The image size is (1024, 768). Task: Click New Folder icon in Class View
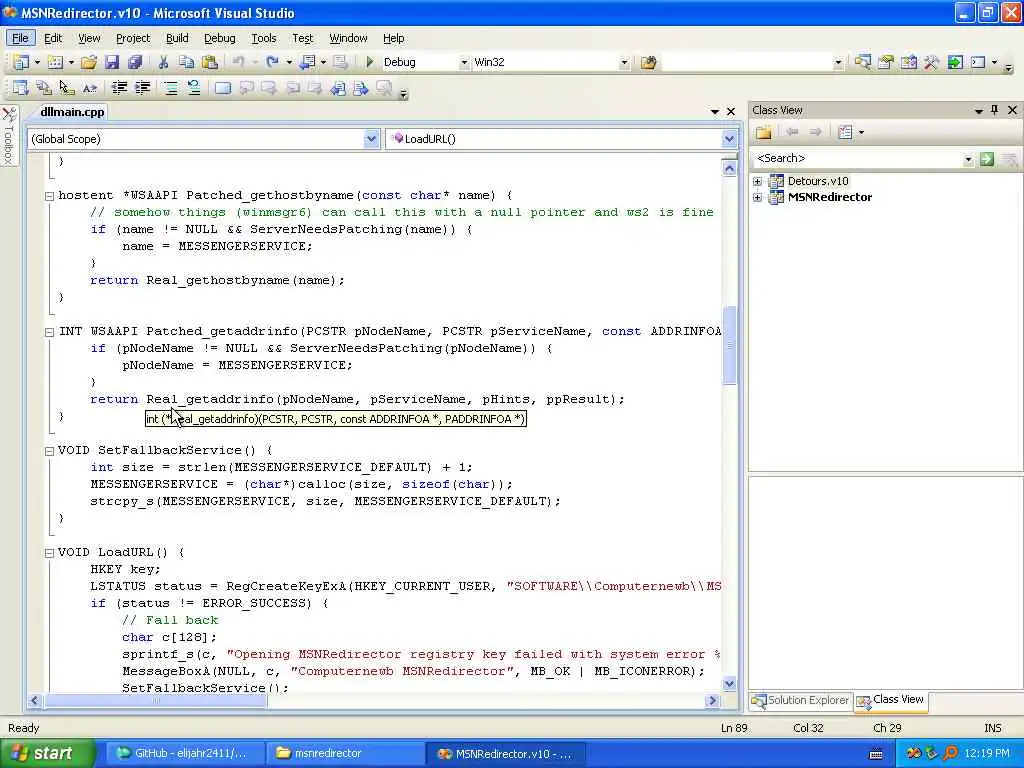pyautogui.click(x=763, y=133)
